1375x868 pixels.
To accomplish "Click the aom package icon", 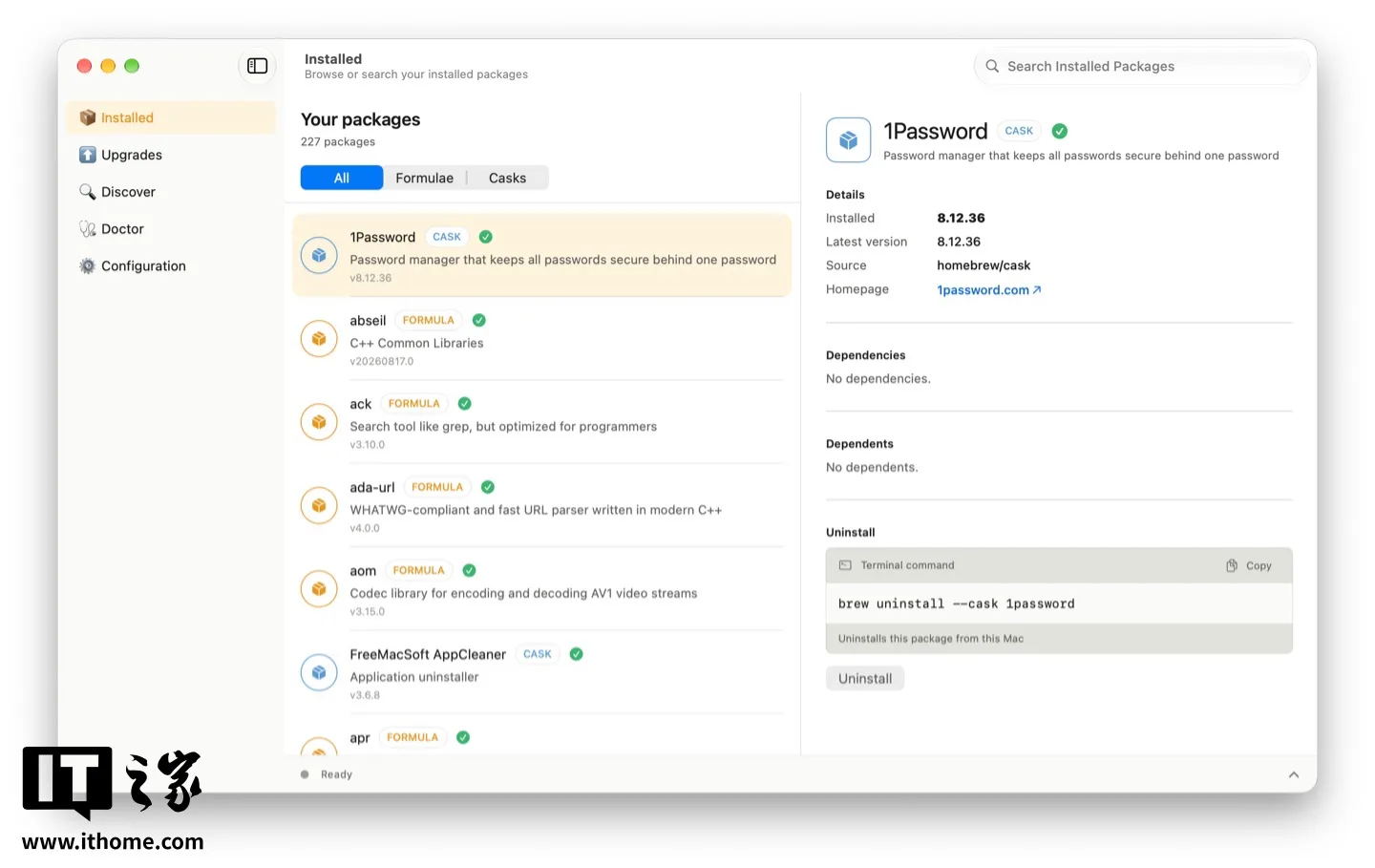I will click(319, 589).
